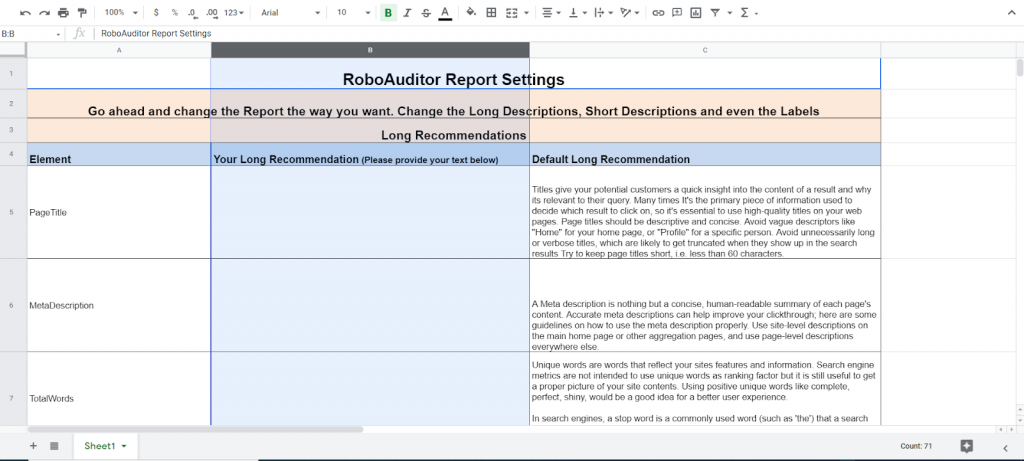Viewport: 1024px width, 461px height.
Task: Click Default Long Recommendation header cell
Action: point(705,155)
